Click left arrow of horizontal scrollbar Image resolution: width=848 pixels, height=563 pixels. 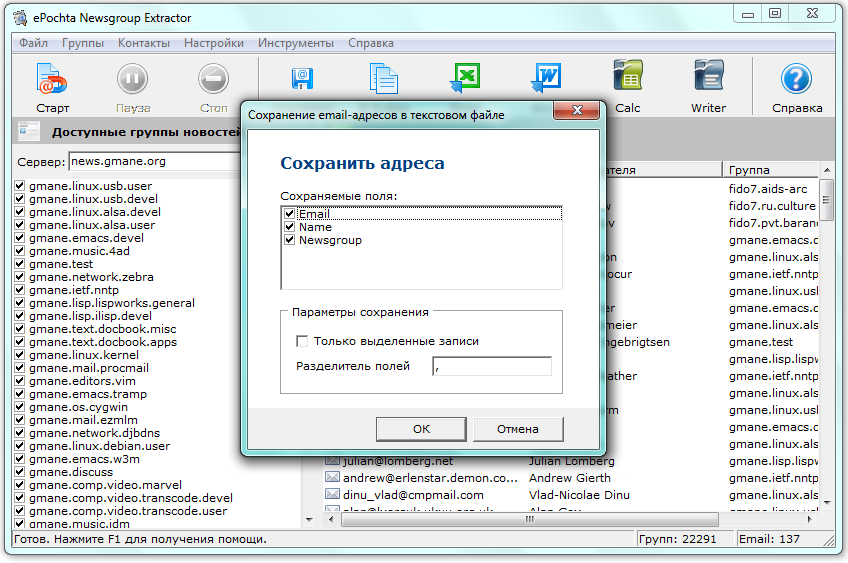[x=331, y=520]
